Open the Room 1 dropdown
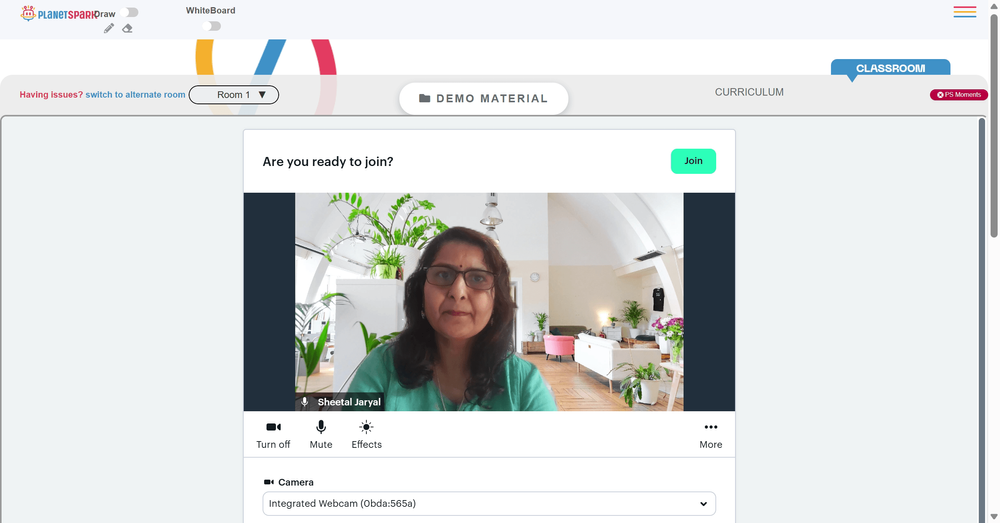The height and width of the screenshot is (523, 1000). tap(234, 94)
